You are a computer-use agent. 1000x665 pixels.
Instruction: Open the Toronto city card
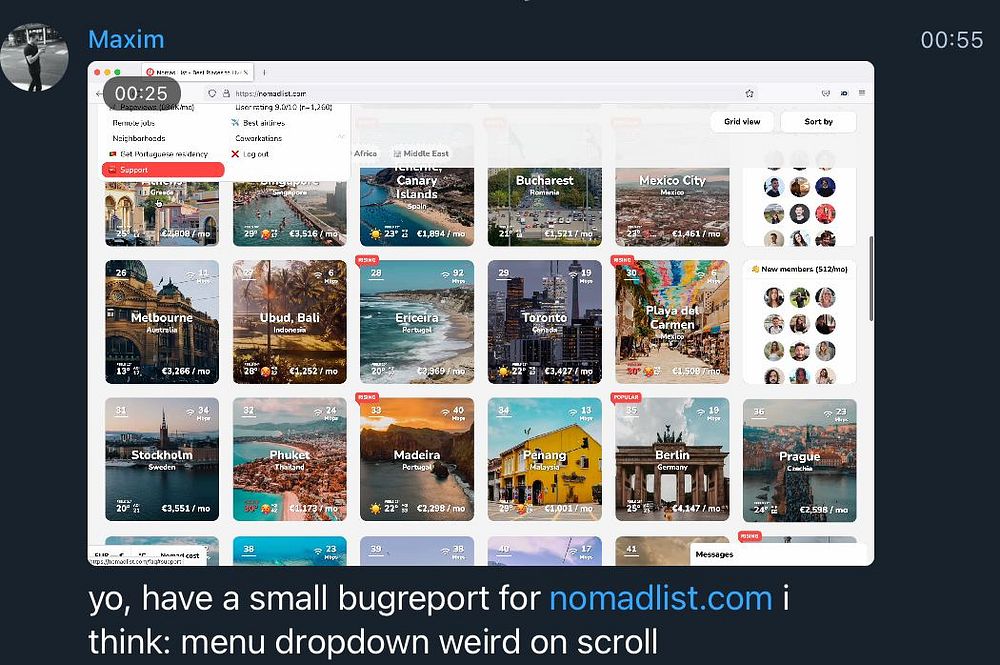point(545,321)
